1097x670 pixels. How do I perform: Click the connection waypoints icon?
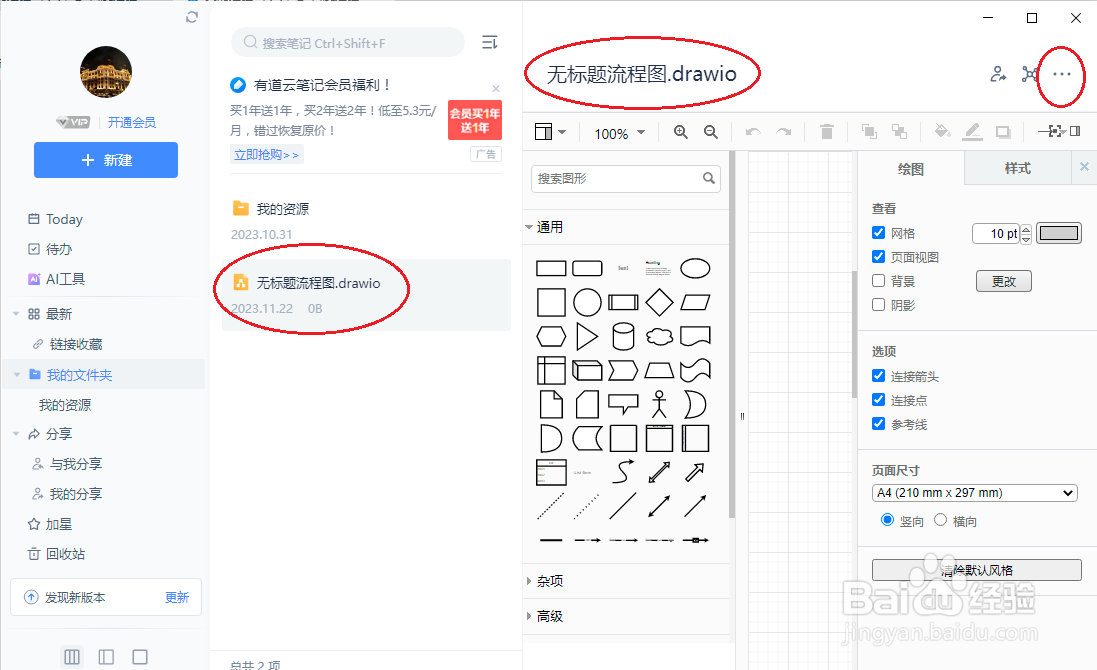click(1052, 131)
